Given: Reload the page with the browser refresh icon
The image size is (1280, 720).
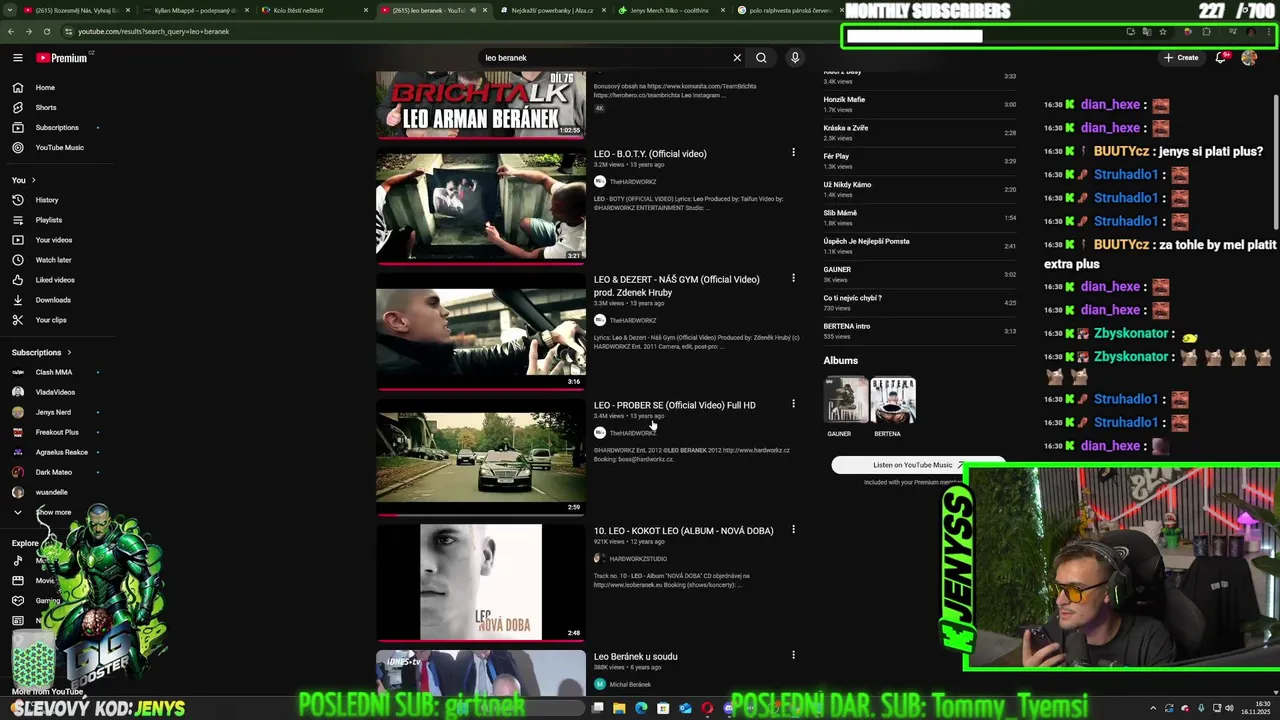Looking at the screenshot, I should pyautogui.click(x=46, y=31).
